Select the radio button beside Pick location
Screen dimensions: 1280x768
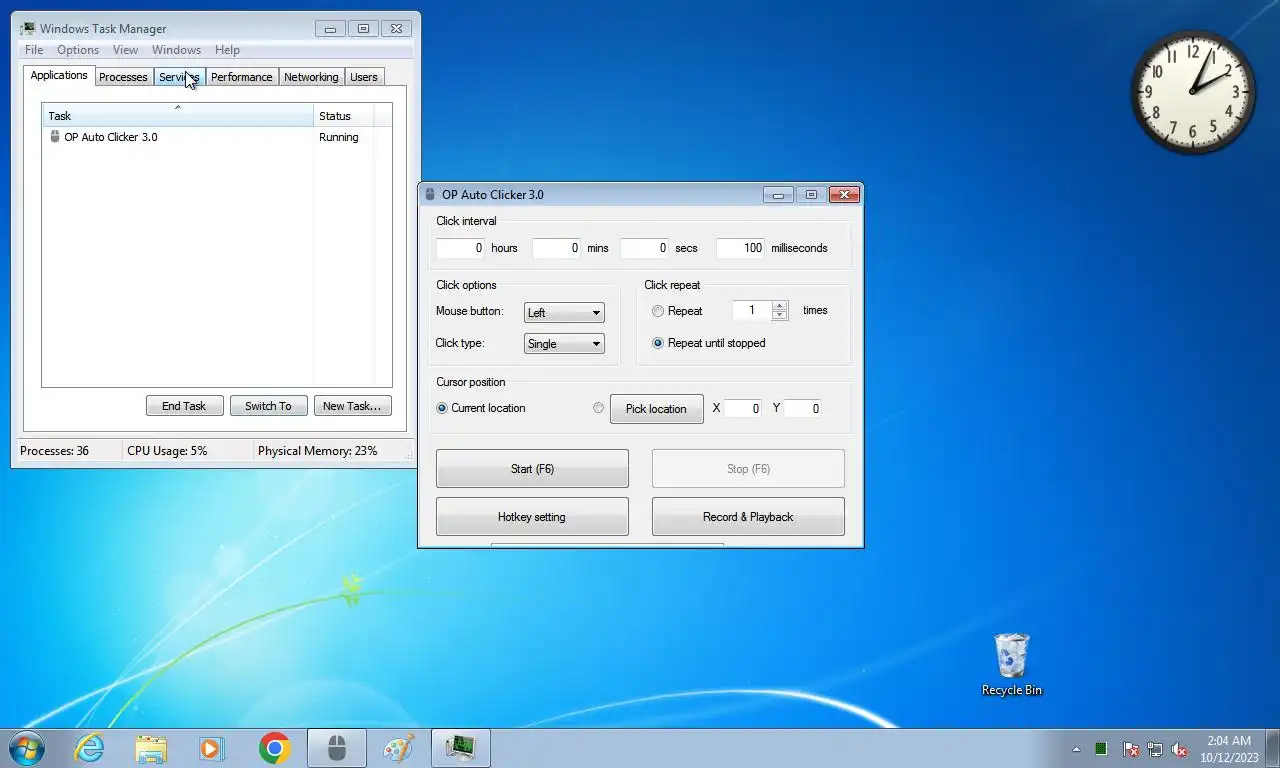click(x=599, y=407)
